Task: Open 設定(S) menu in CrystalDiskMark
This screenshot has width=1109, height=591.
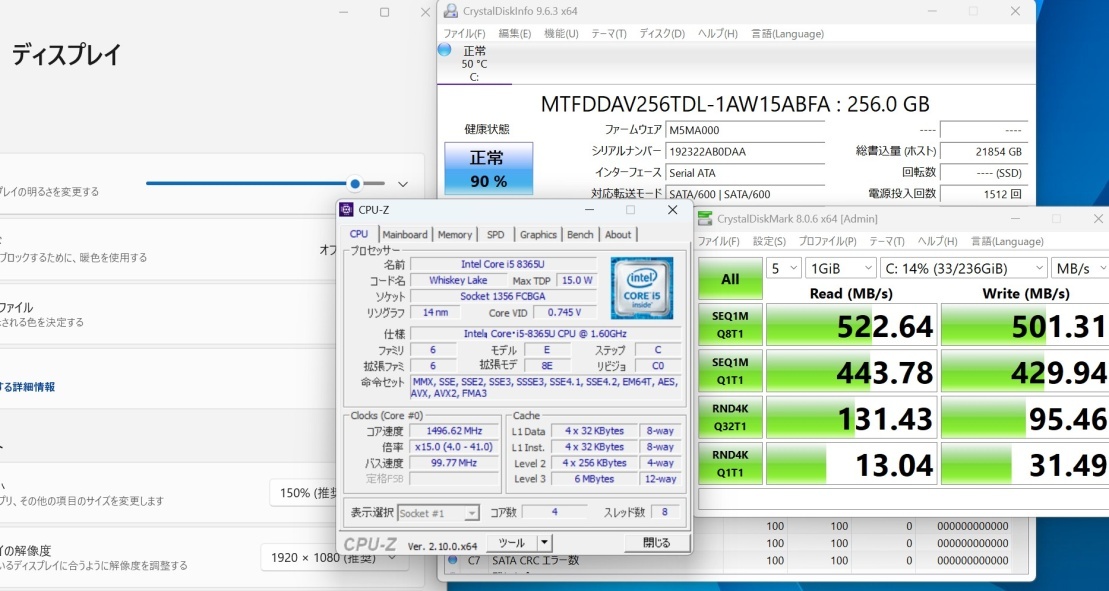Action: click(x=769, y=242)
